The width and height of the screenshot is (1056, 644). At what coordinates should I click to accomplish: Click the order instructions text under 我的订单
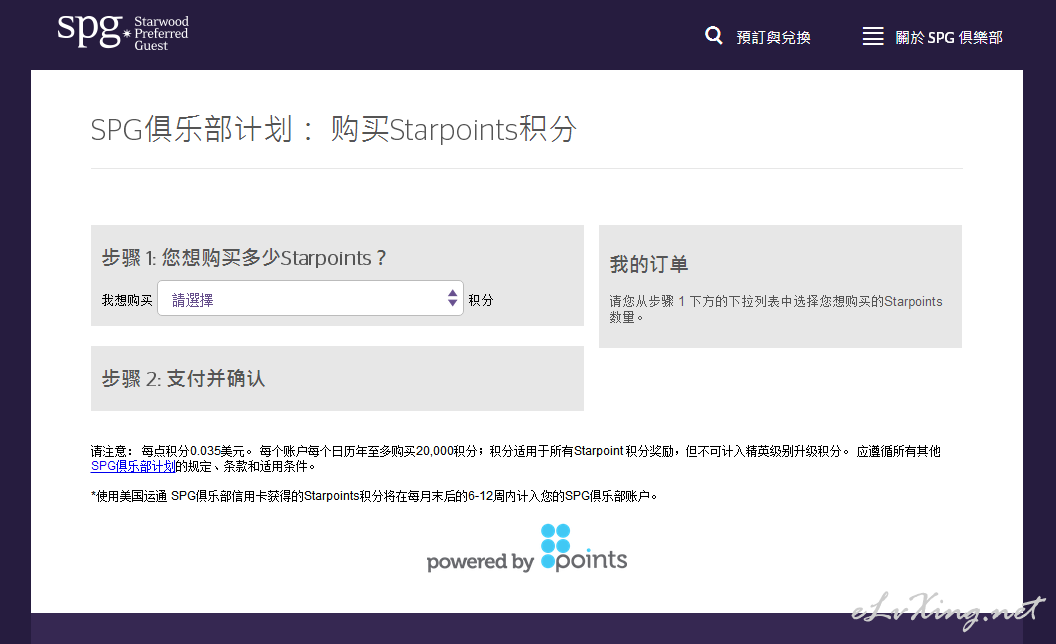tap(776, 309)
